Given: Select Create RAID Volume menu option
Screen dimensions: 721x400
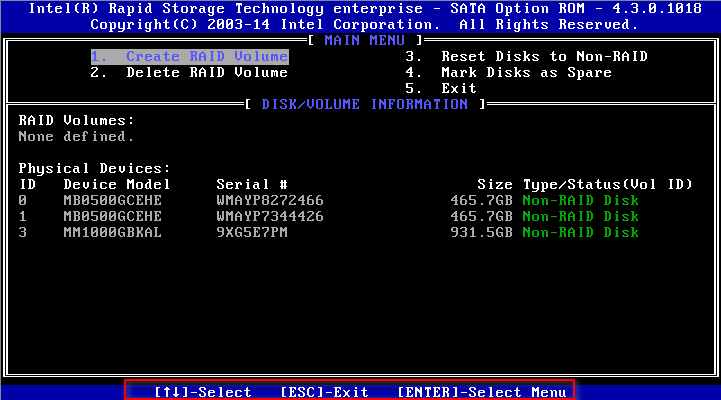Looking at the screenshot, I should click(x=189, y=57).
